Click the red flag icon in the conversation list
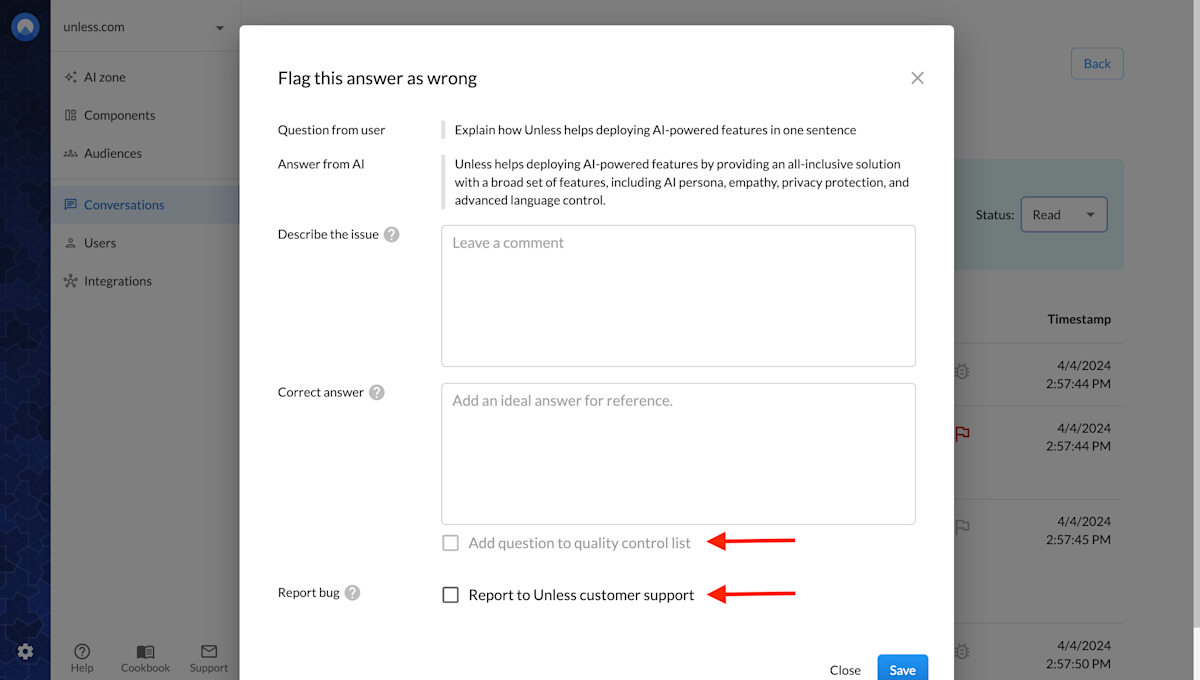1200x680 pixels. [x=961, y=434]
